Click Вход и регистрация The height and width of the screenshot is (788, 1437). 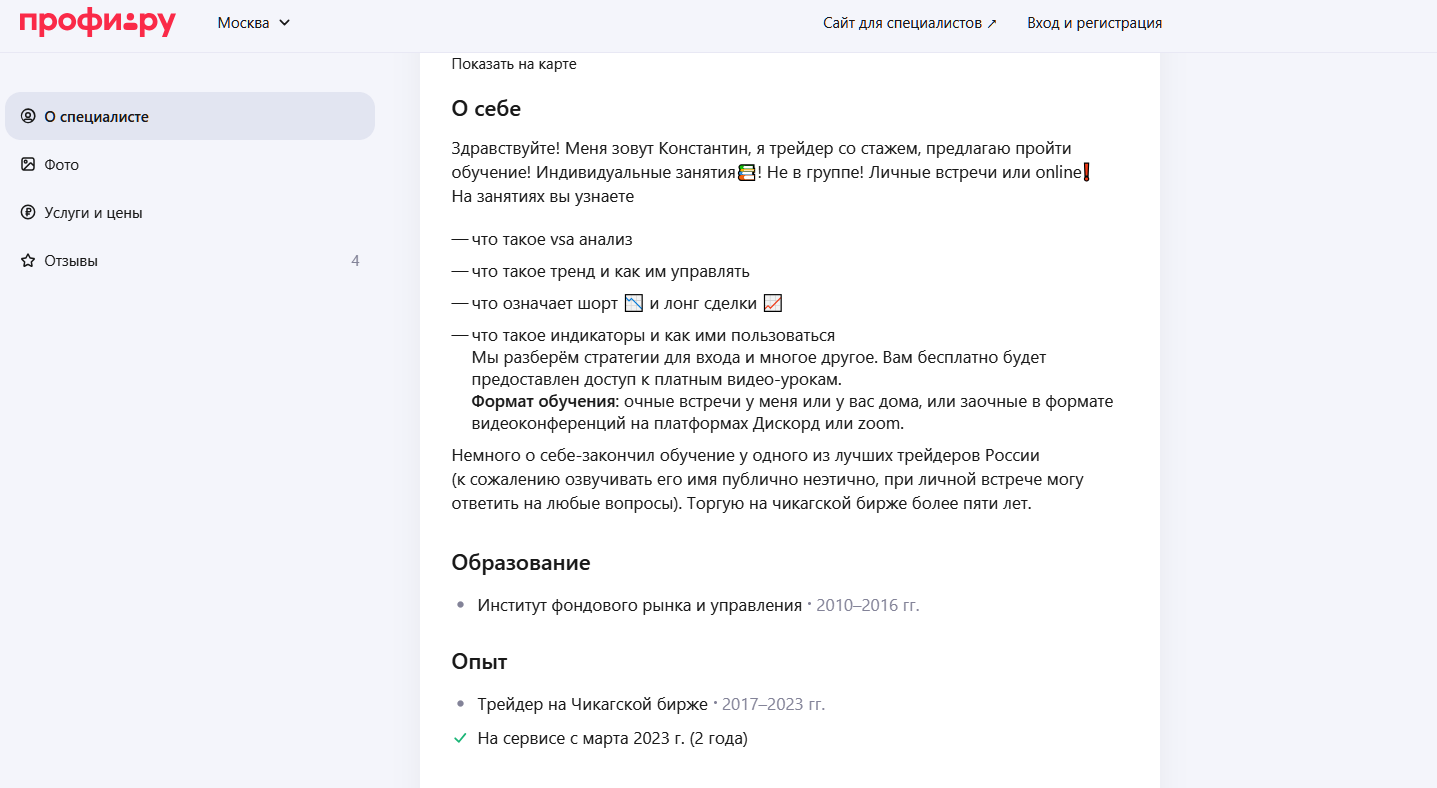[1094, 23]
